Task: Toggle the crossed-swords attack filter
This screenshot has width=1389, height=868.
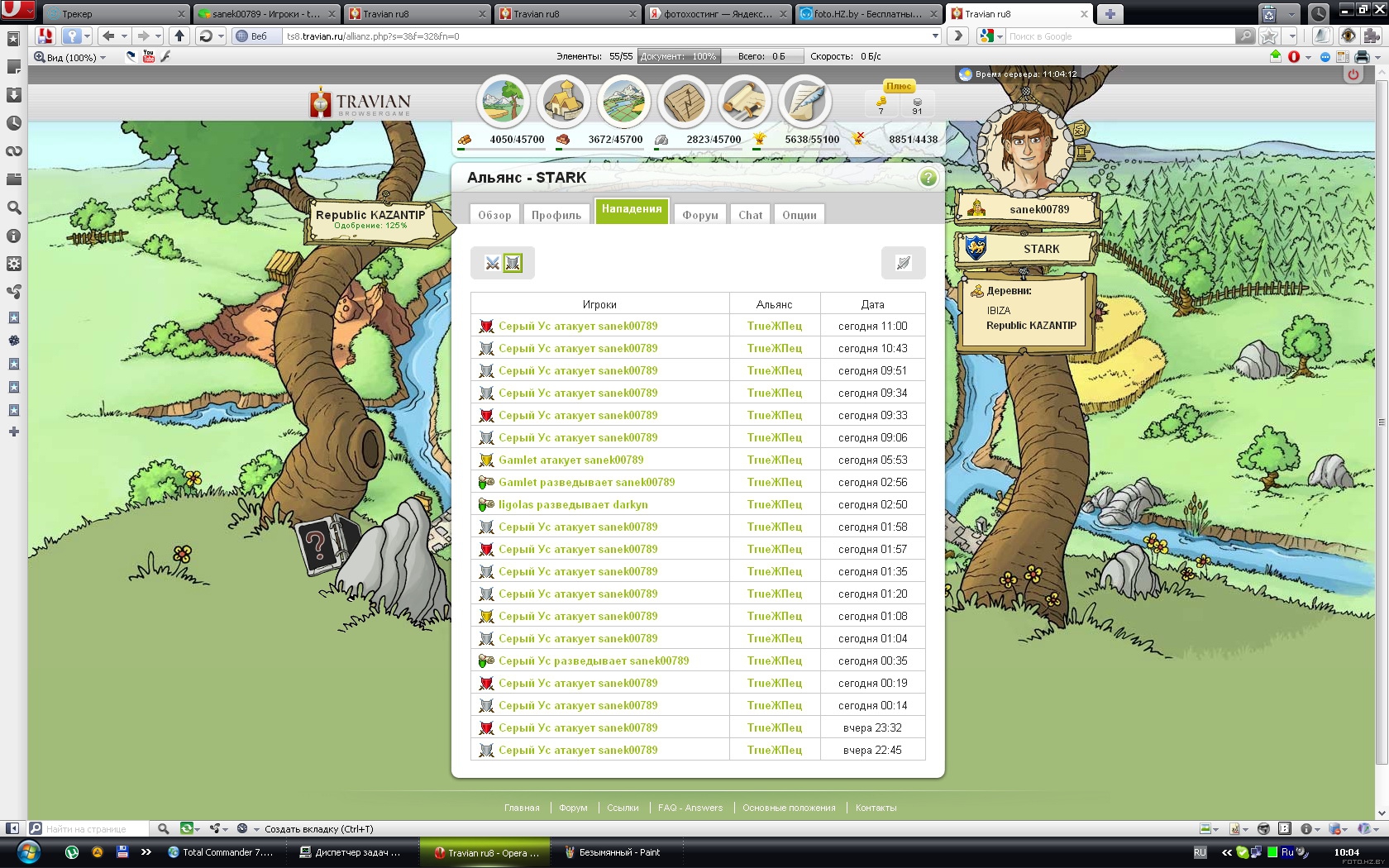Action: [x=493, y=263]
